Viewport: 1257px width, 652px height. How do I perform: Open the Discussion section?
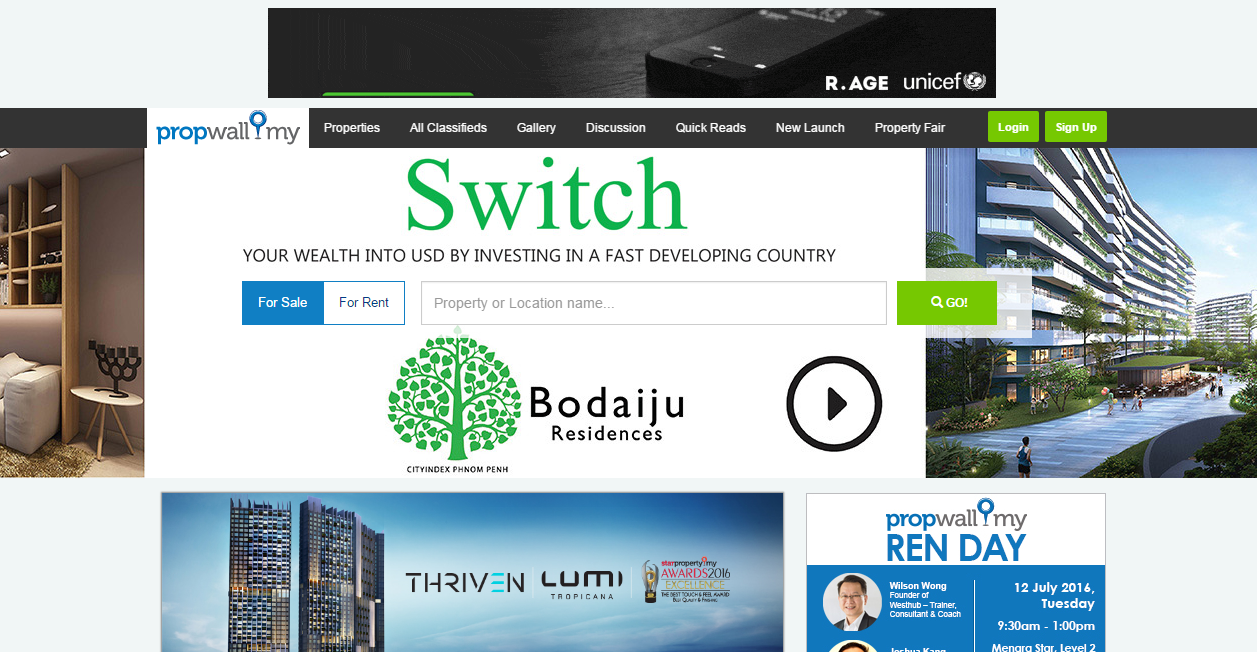(616, 128)
